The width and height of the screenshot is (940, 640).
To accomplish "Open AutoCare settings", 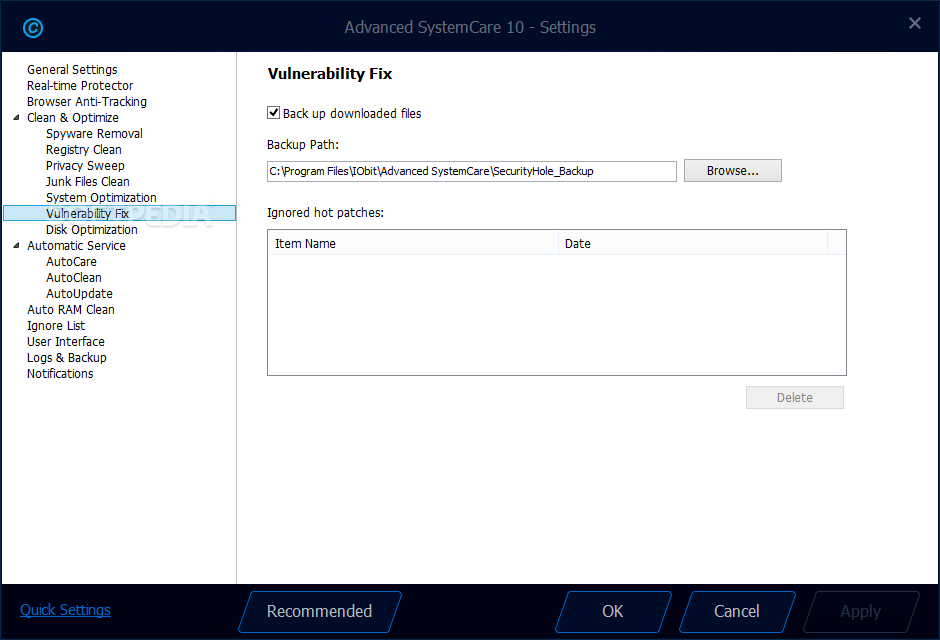I will click(x=71, y=262).
